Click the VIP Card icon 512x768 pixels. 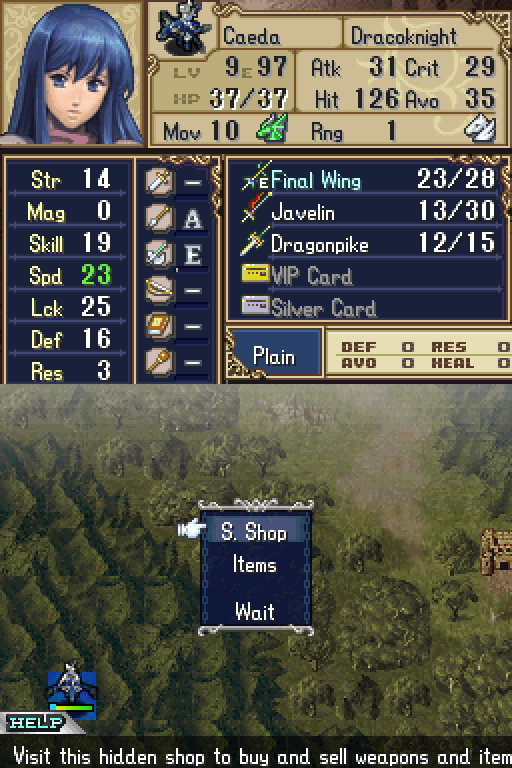click(255, 274)
